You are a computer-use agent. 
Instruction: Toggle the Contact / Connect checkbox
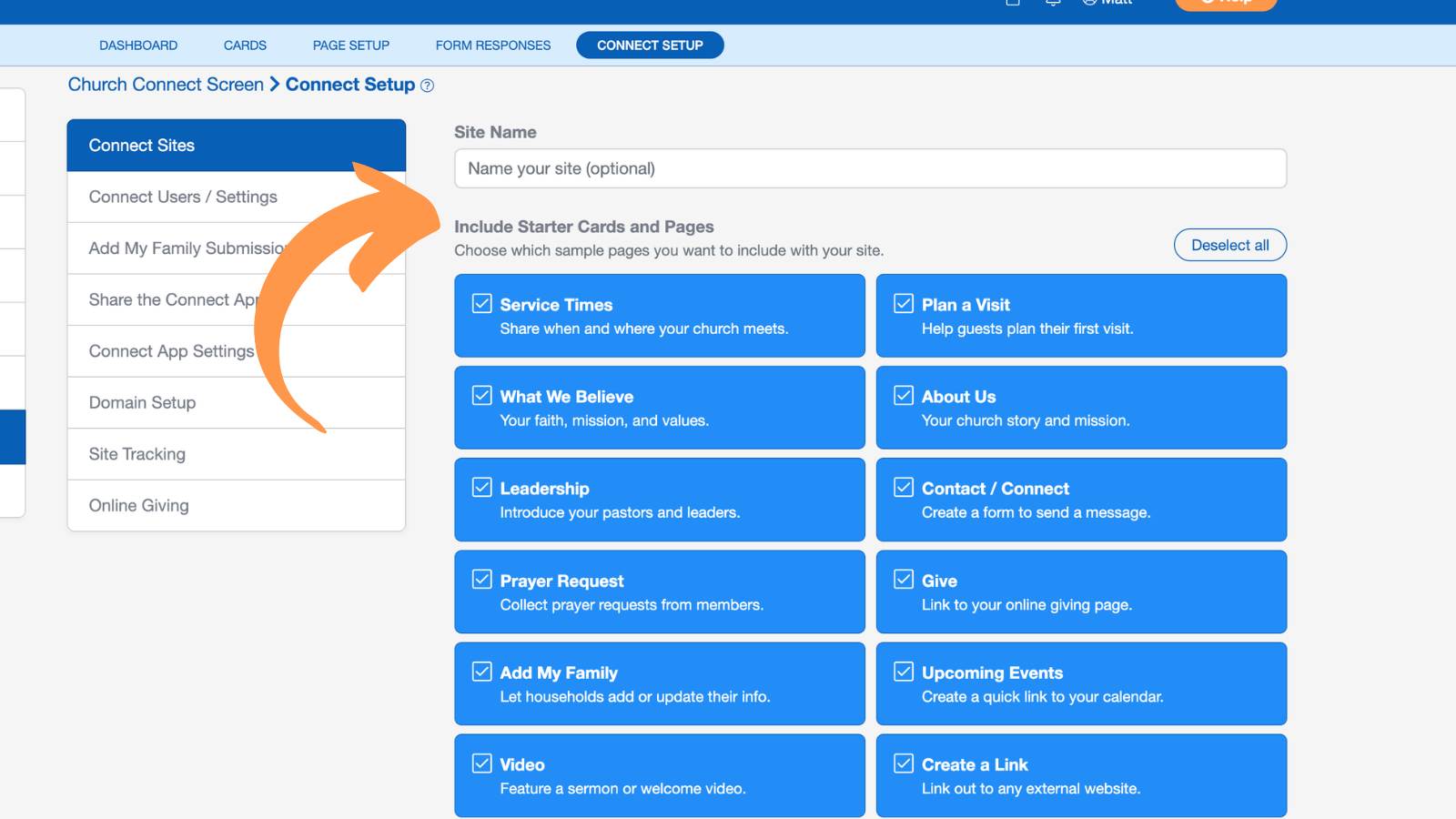click(x=904, y=488)
